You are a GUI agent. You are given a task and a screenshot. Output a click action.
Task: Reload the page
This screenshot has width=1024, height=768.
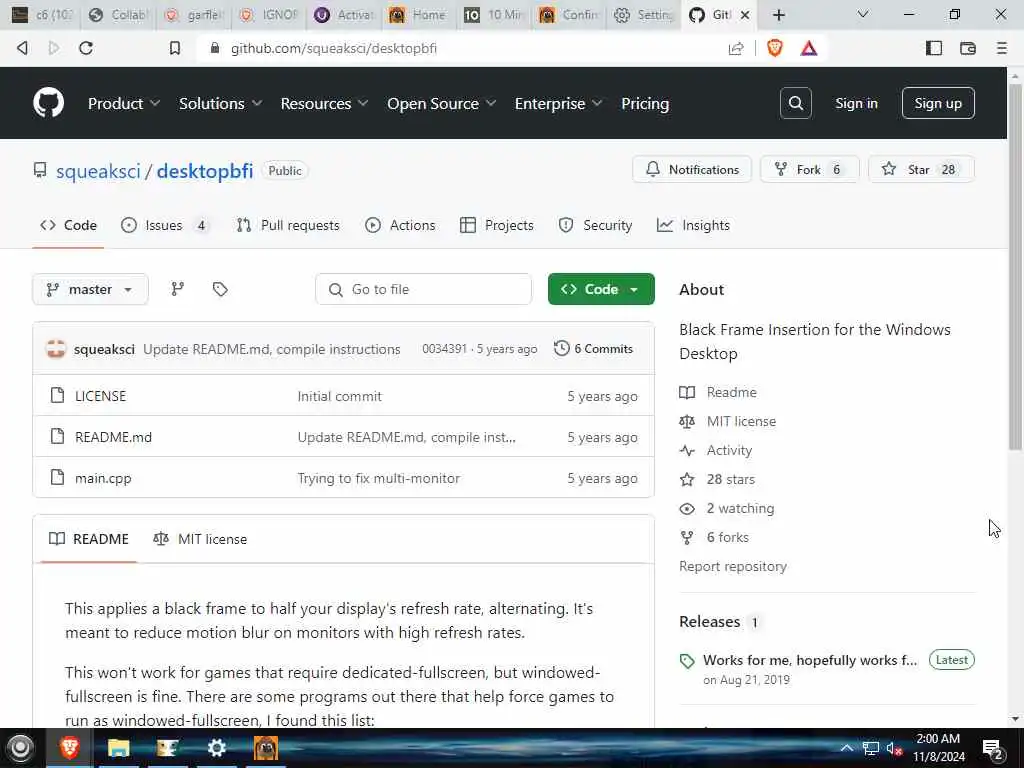click(86, 48)
